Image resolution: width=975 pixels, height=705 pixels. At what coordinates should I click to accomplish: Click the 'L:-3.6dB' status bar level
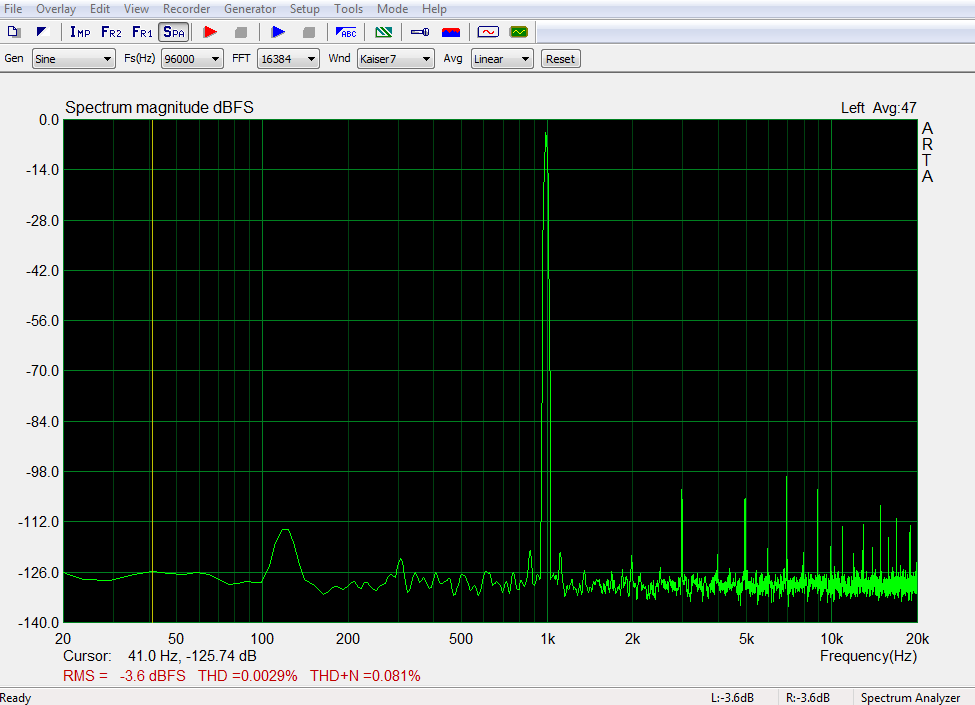(x=732, y=698)
